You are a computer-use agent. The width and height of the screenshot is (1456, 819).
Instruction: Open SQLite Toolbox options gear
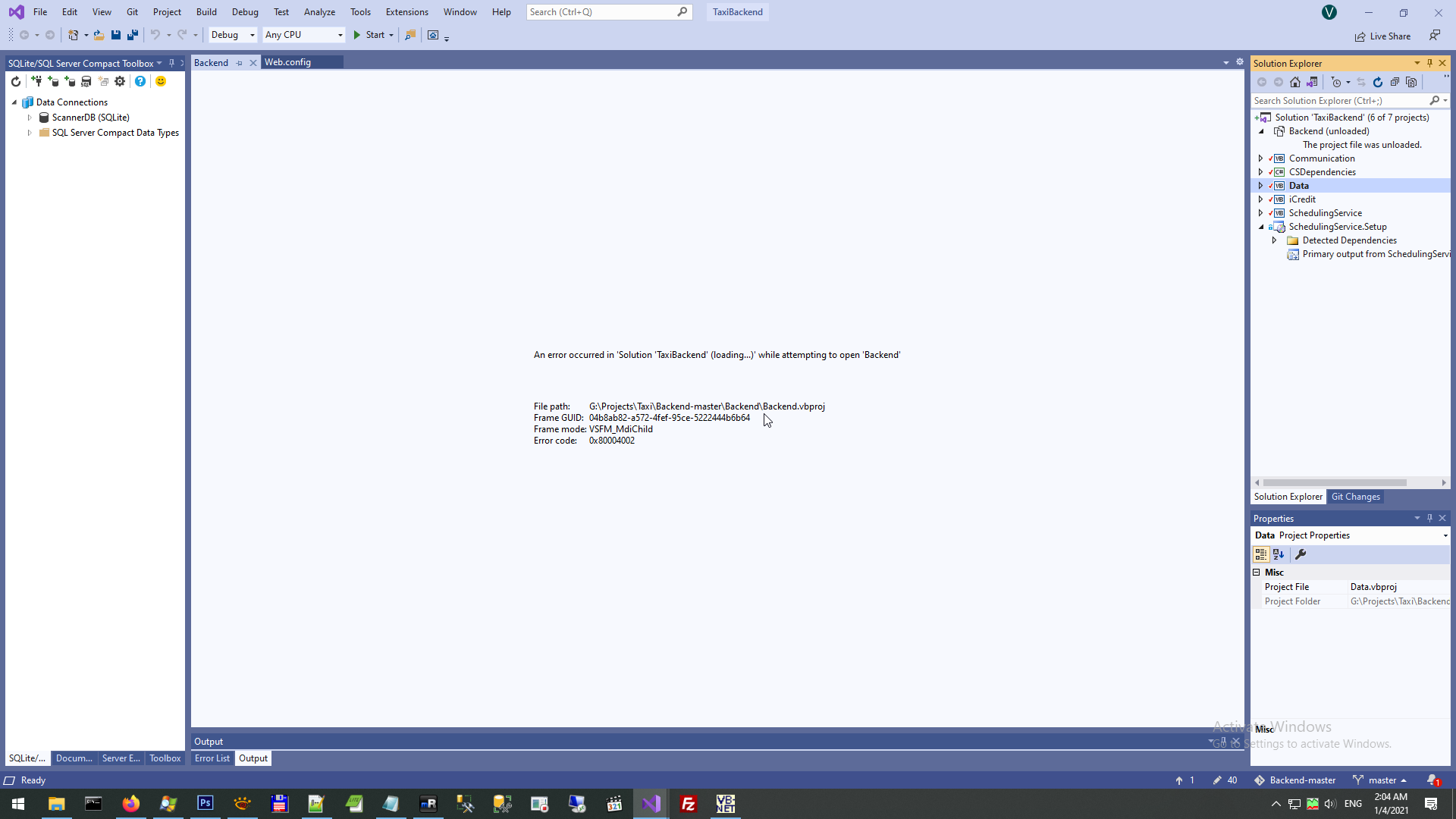120,81
